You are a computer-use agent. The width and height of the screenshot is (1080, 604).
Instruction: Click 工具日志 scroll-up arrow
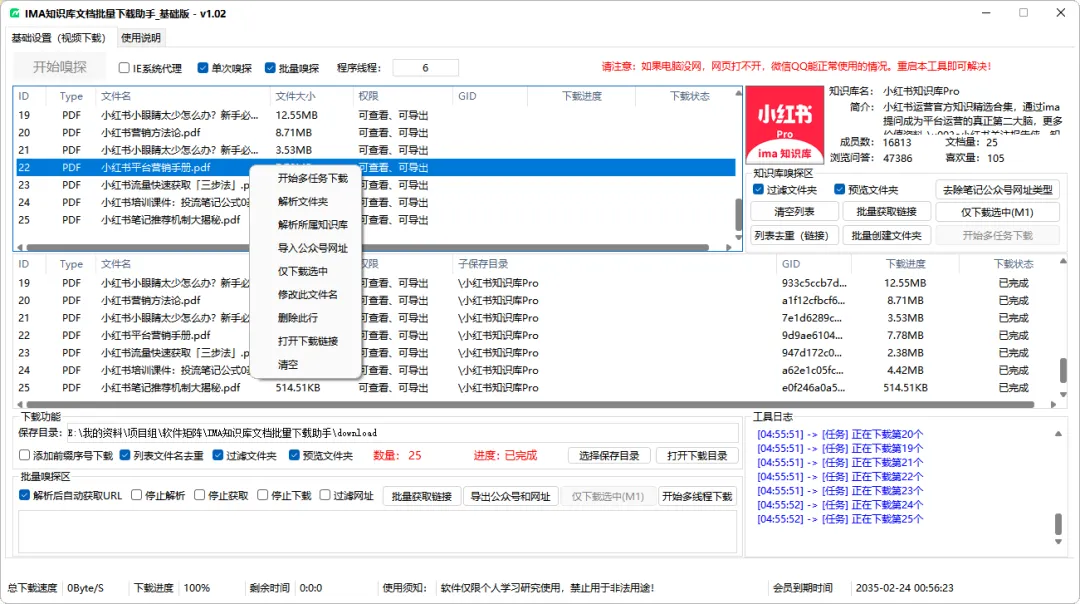point(1058,434)
